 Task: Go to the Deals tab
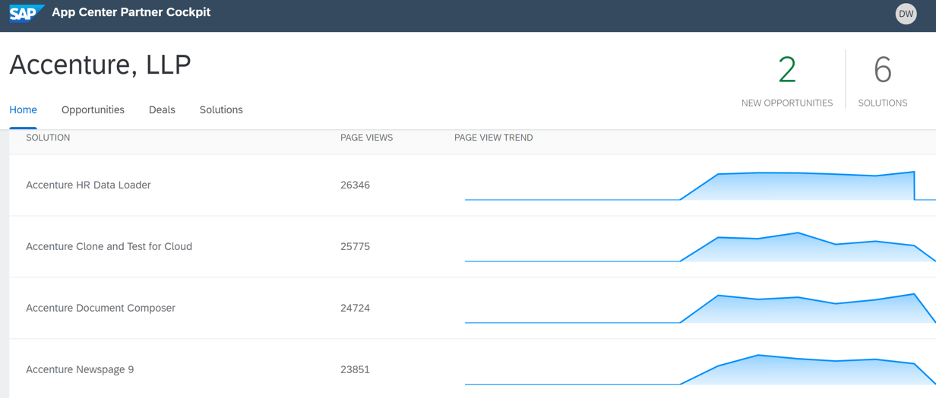(162, 110)
